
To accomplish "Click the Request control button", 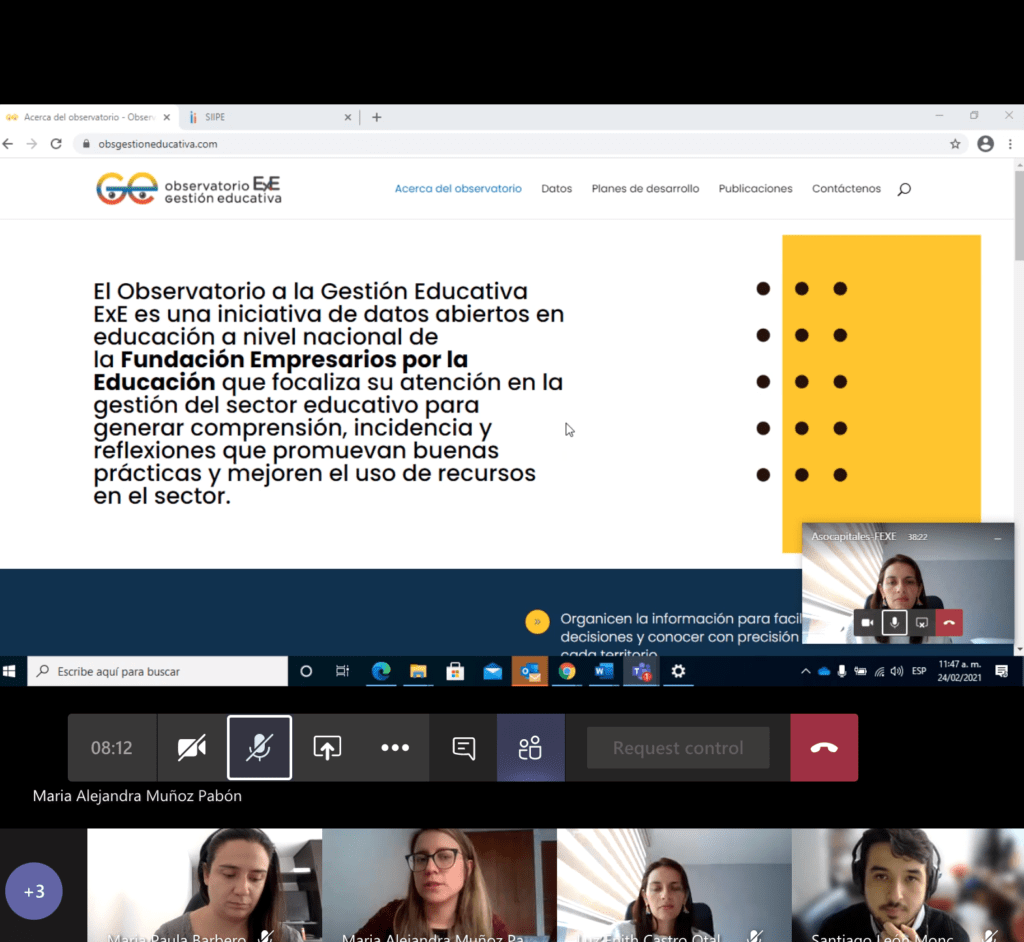I will click(x=678, y=747).
